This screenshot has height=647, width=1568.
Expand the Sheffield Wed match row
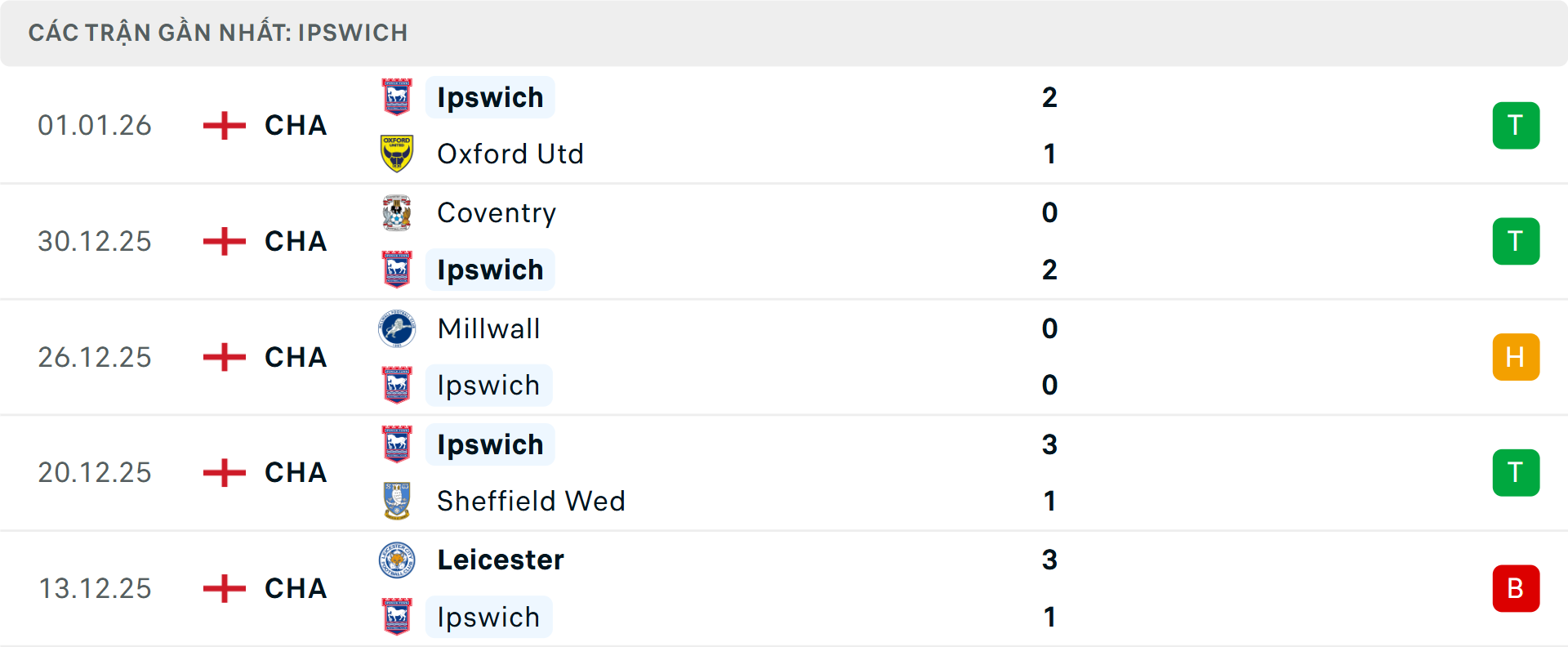click(x=784, y=472)
